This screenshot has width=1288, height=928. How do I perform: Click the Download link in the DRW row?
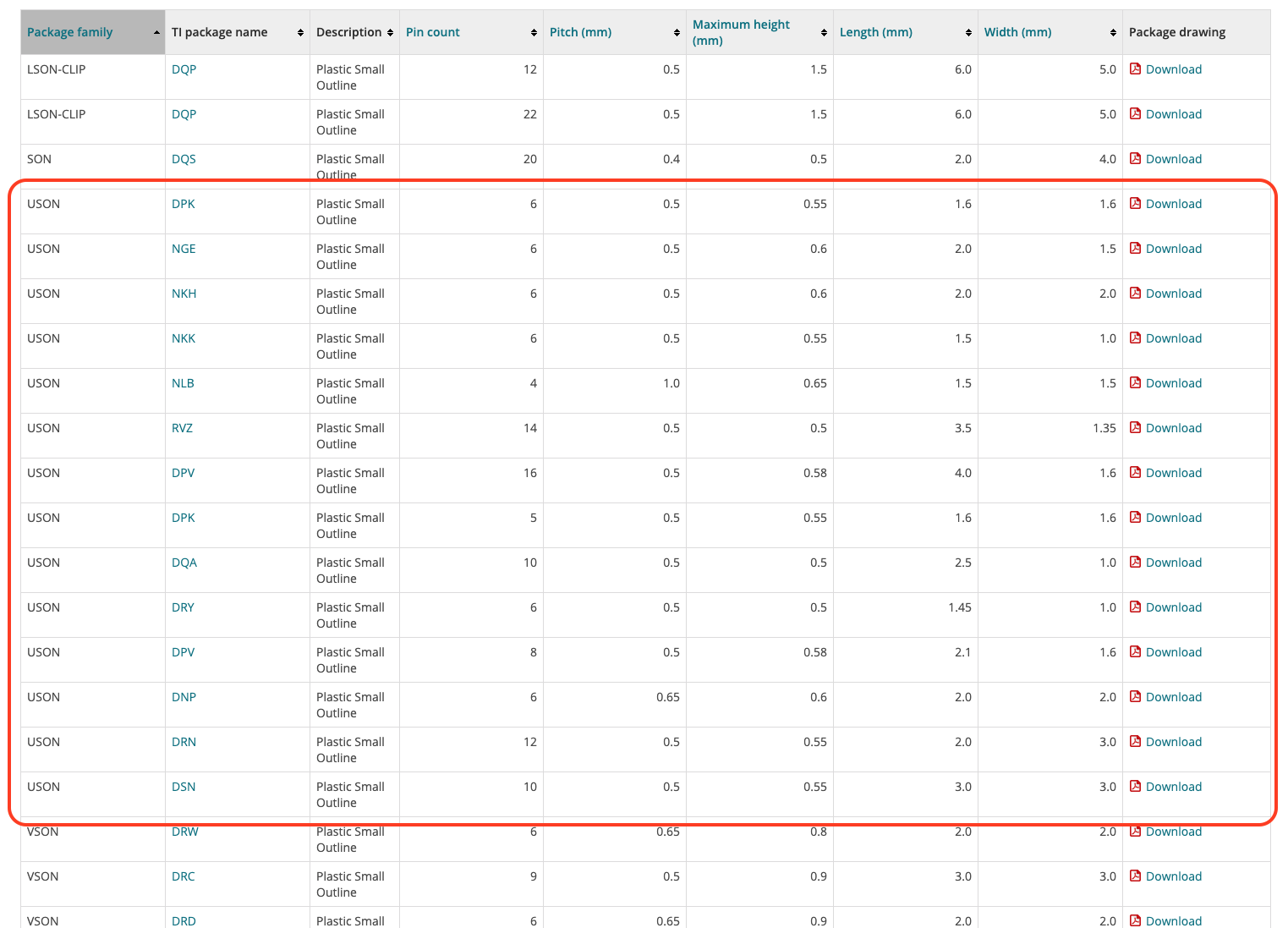pos(1173,832)
